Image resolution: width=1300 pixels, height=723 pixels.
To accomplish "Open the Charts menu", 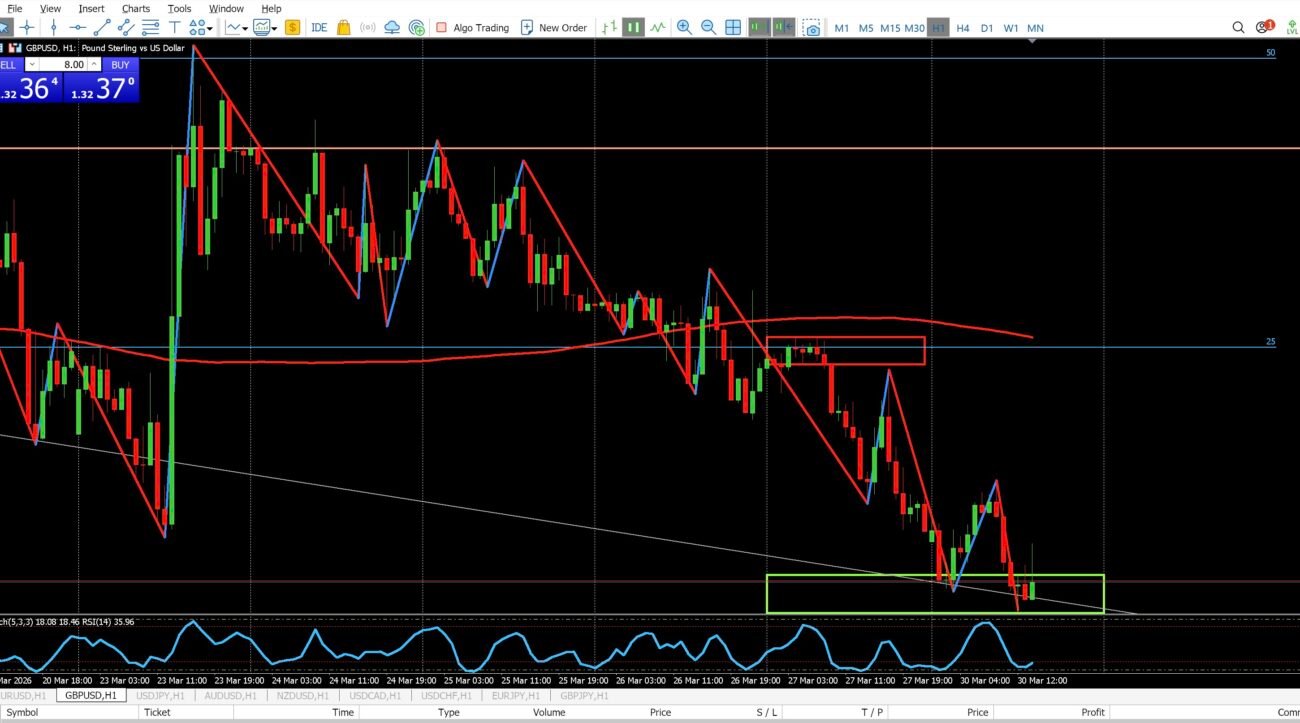I will [135, 8].
